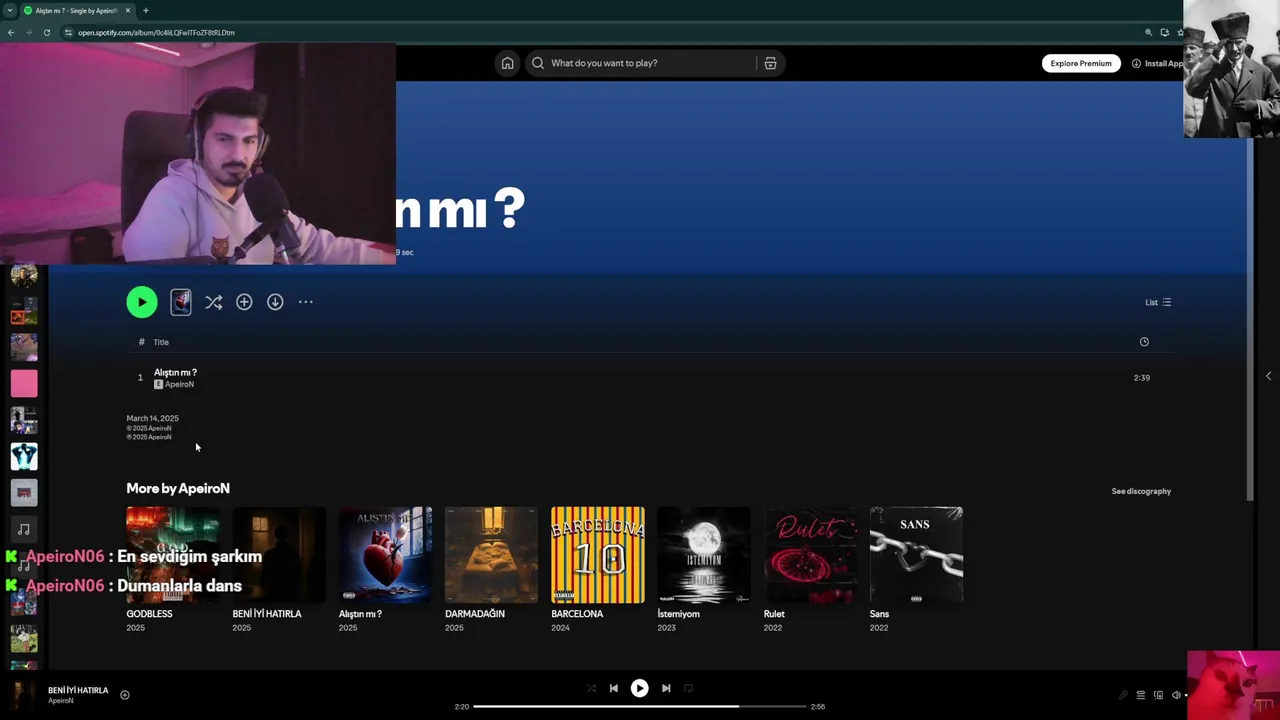Reload the page with browser refresh
Viewport: 1280px width, 720px height.
pyautogui.click(x=47, y=32)
